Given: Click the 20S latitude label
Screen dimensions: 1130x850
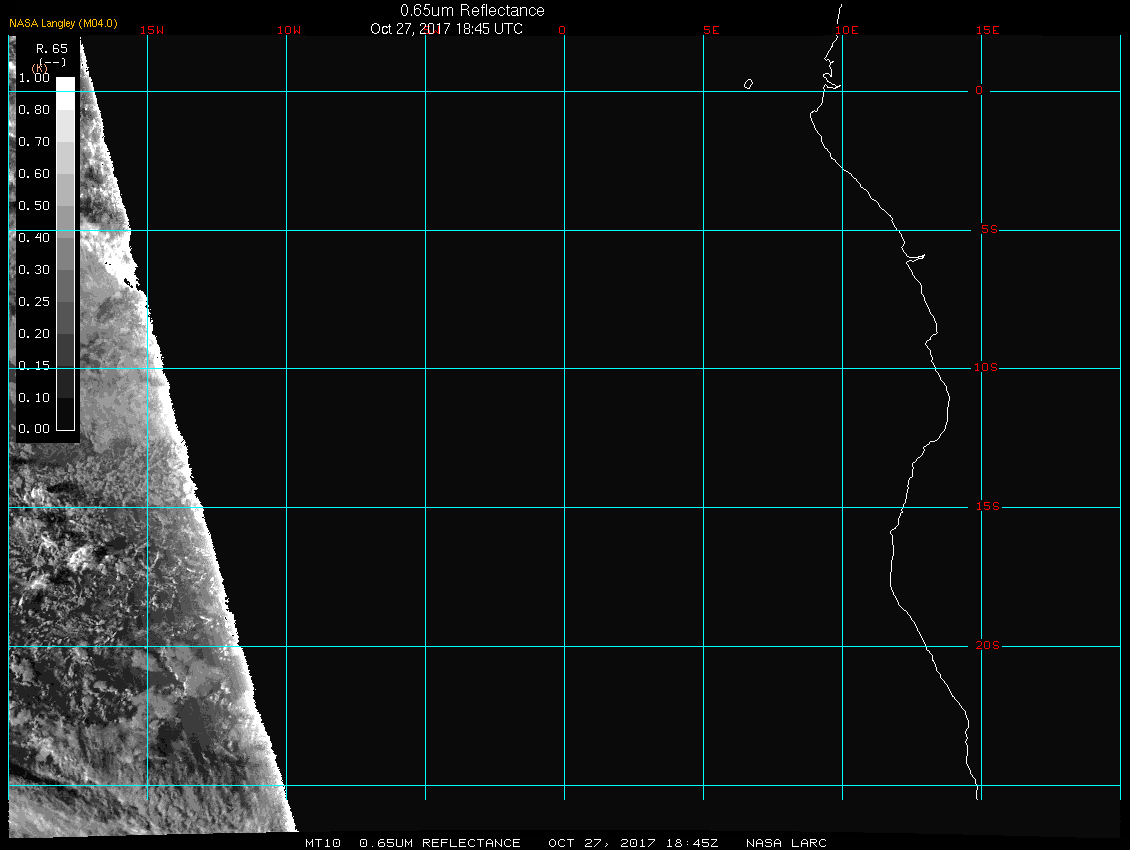Looking at the screenshot, I should (x=986, y=646).
